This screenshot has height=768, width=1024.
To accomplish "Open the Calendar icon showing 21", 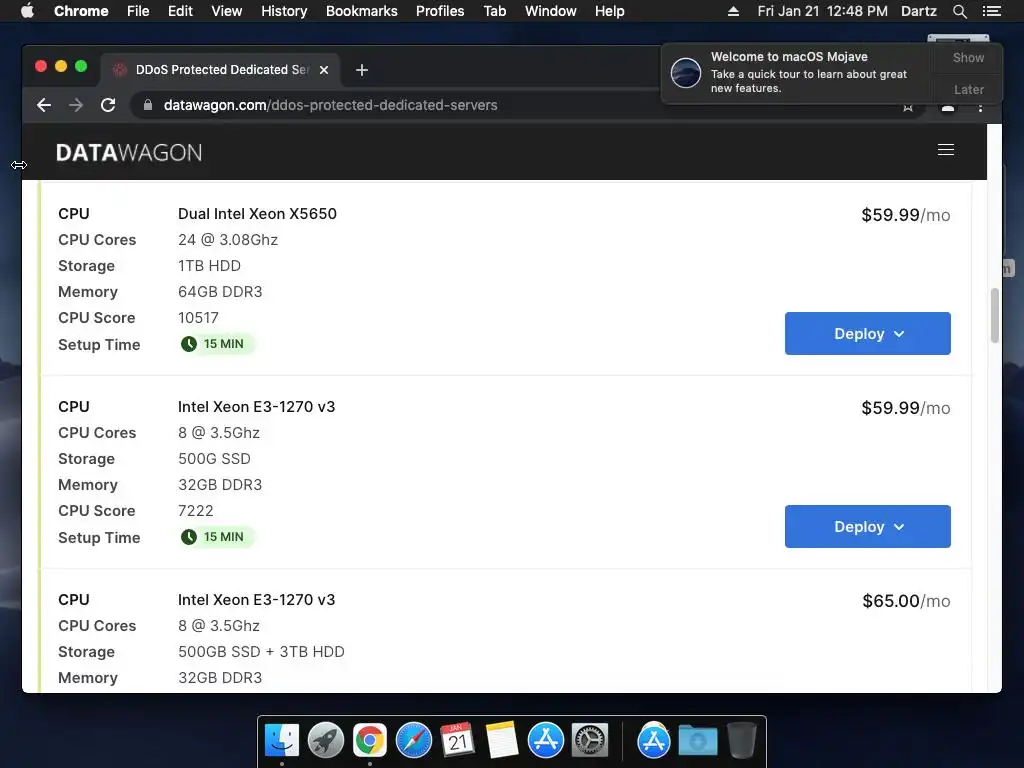I will [x=457, y=741].
